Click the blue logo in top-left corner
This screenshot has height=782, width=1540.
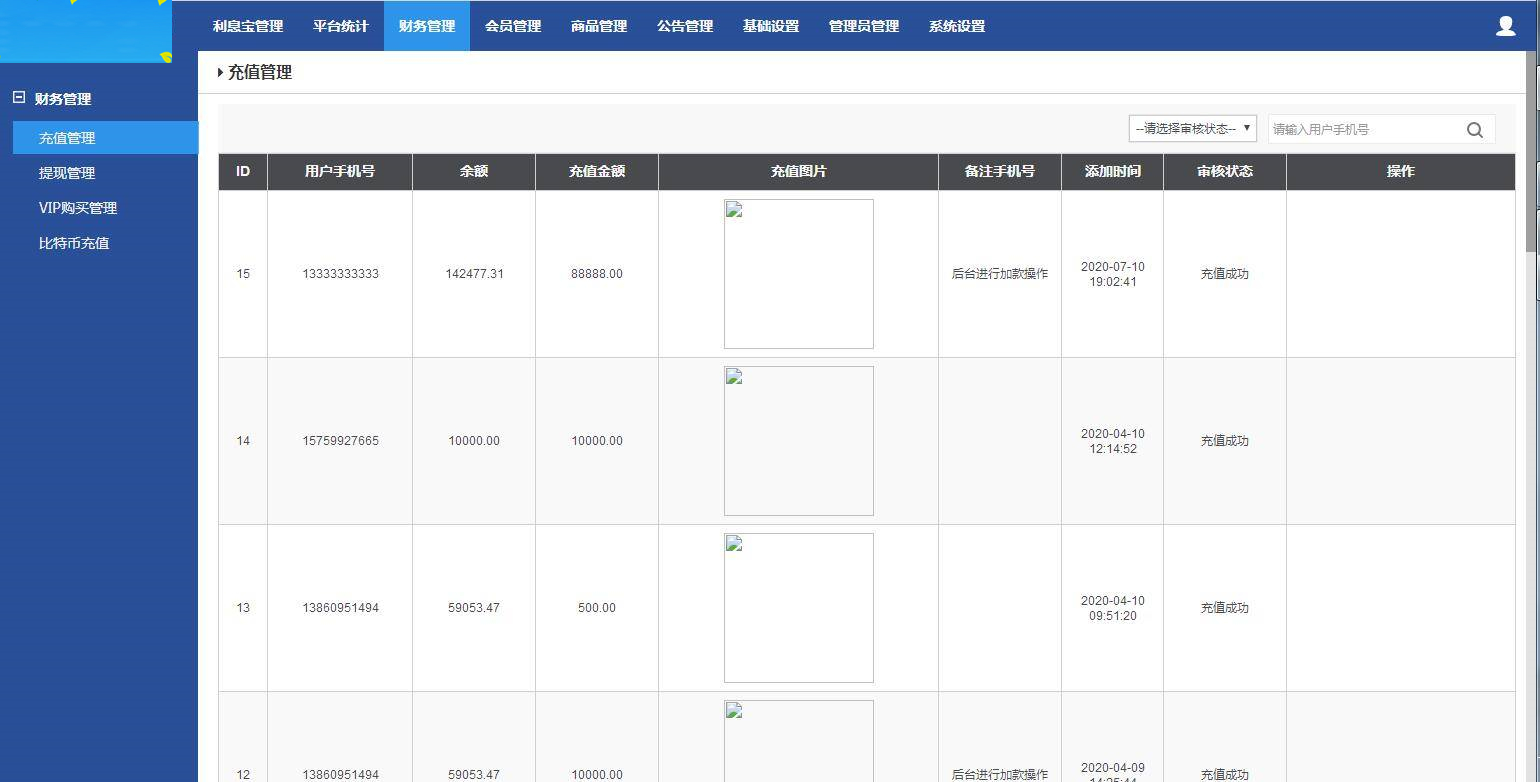coord(85,30)
